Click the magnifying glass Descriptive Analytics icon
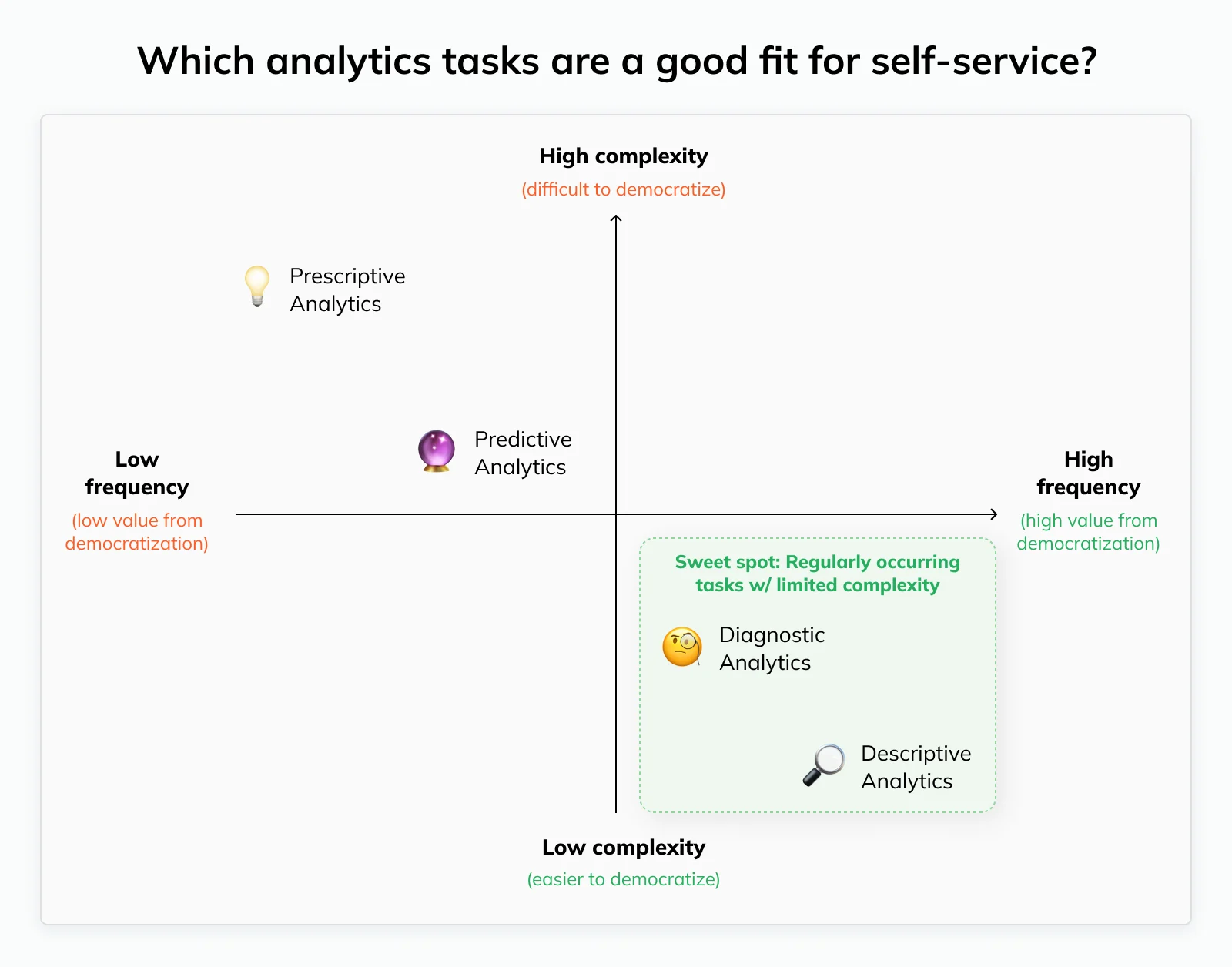This screenshot has height=967, width=1232. [x=824, y=765]
